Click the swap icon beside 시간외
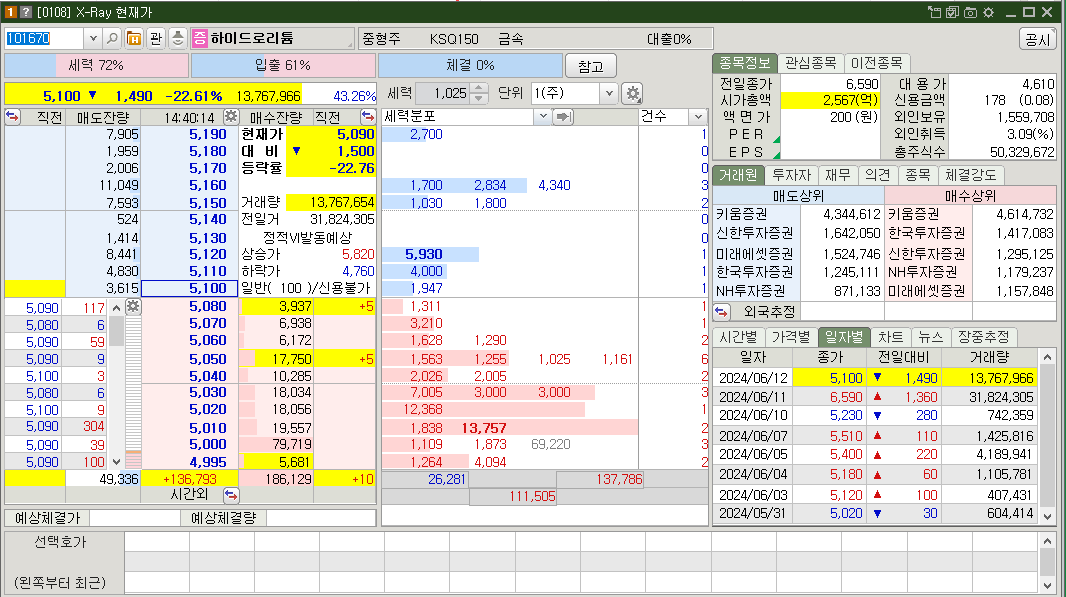 point(231,495)
